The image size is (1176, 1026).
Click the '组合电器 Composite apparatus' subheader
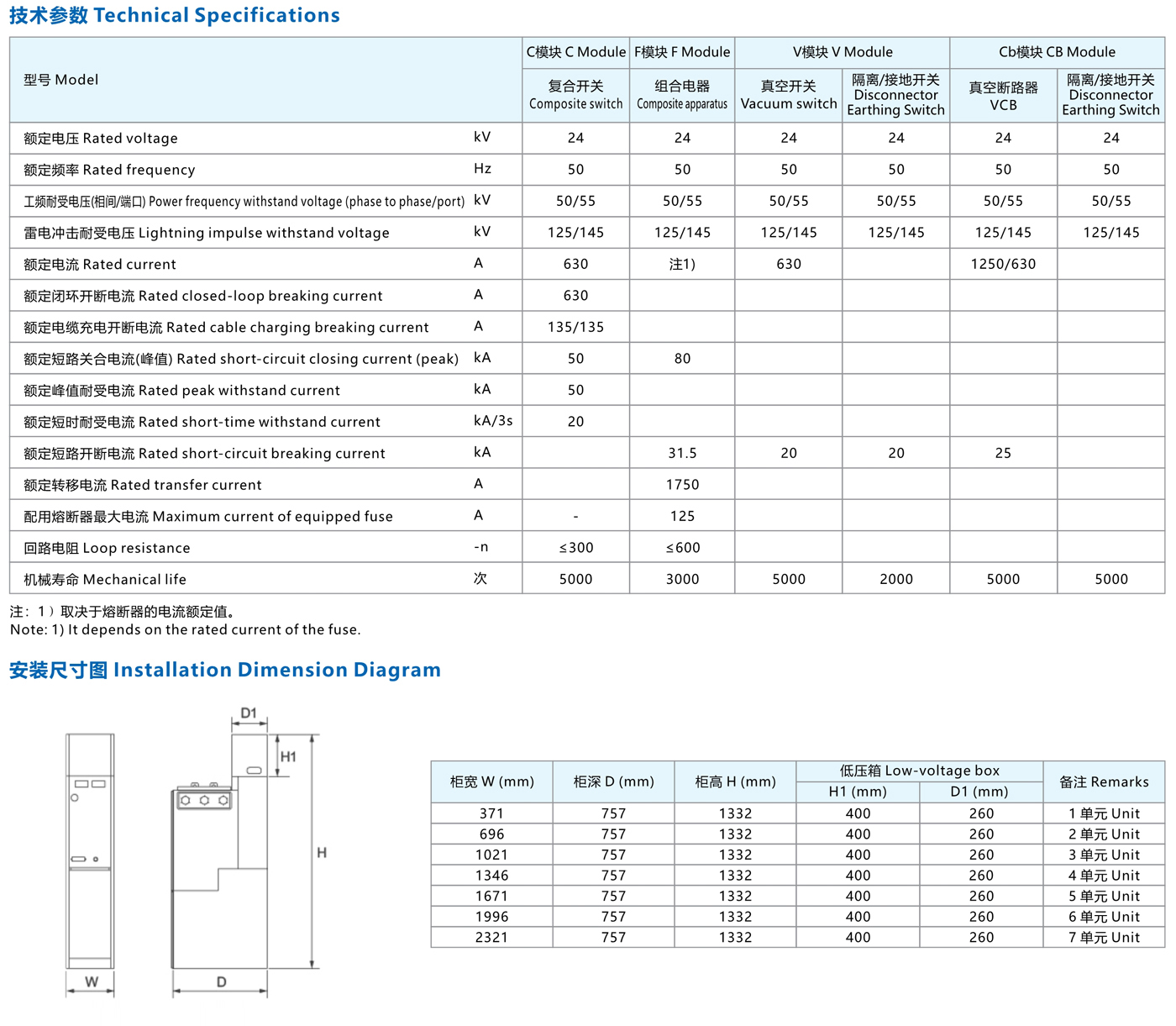coord(682,95)
